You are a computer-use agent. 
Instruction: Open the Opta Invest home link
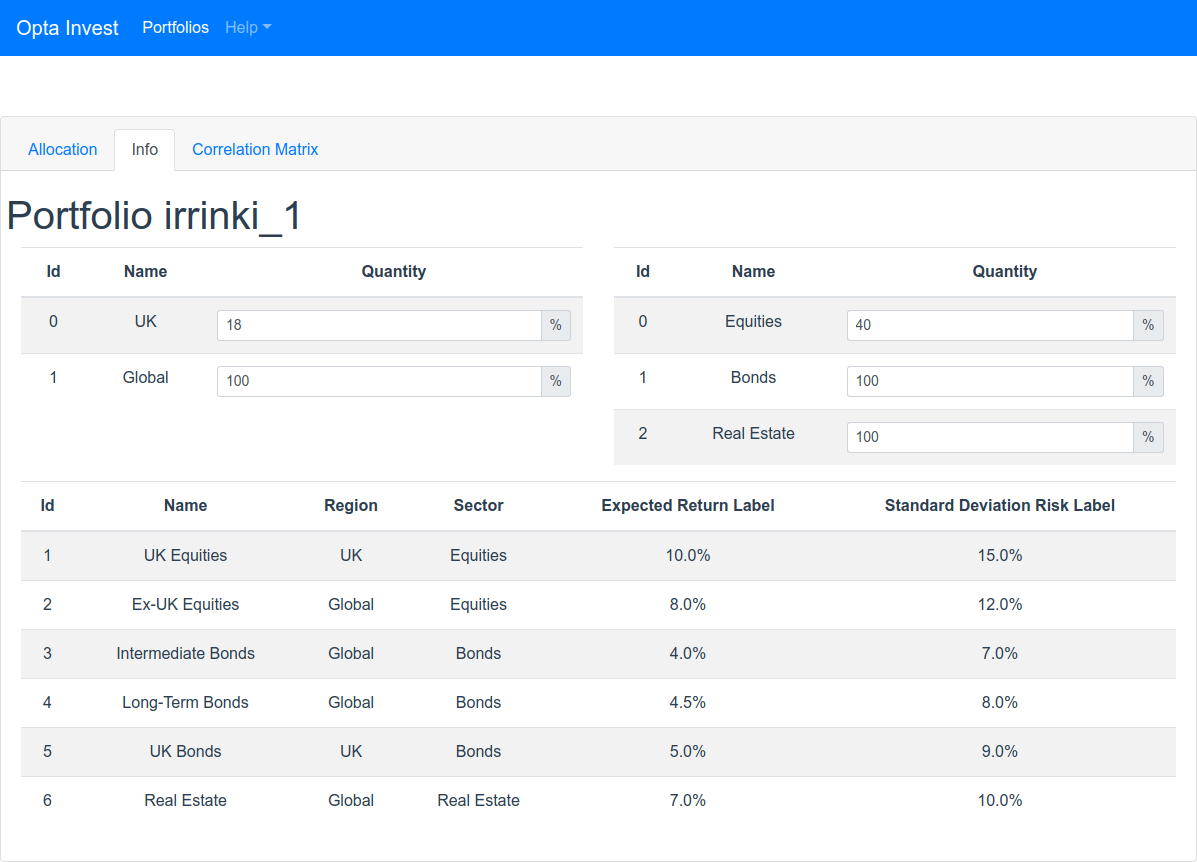67,27
